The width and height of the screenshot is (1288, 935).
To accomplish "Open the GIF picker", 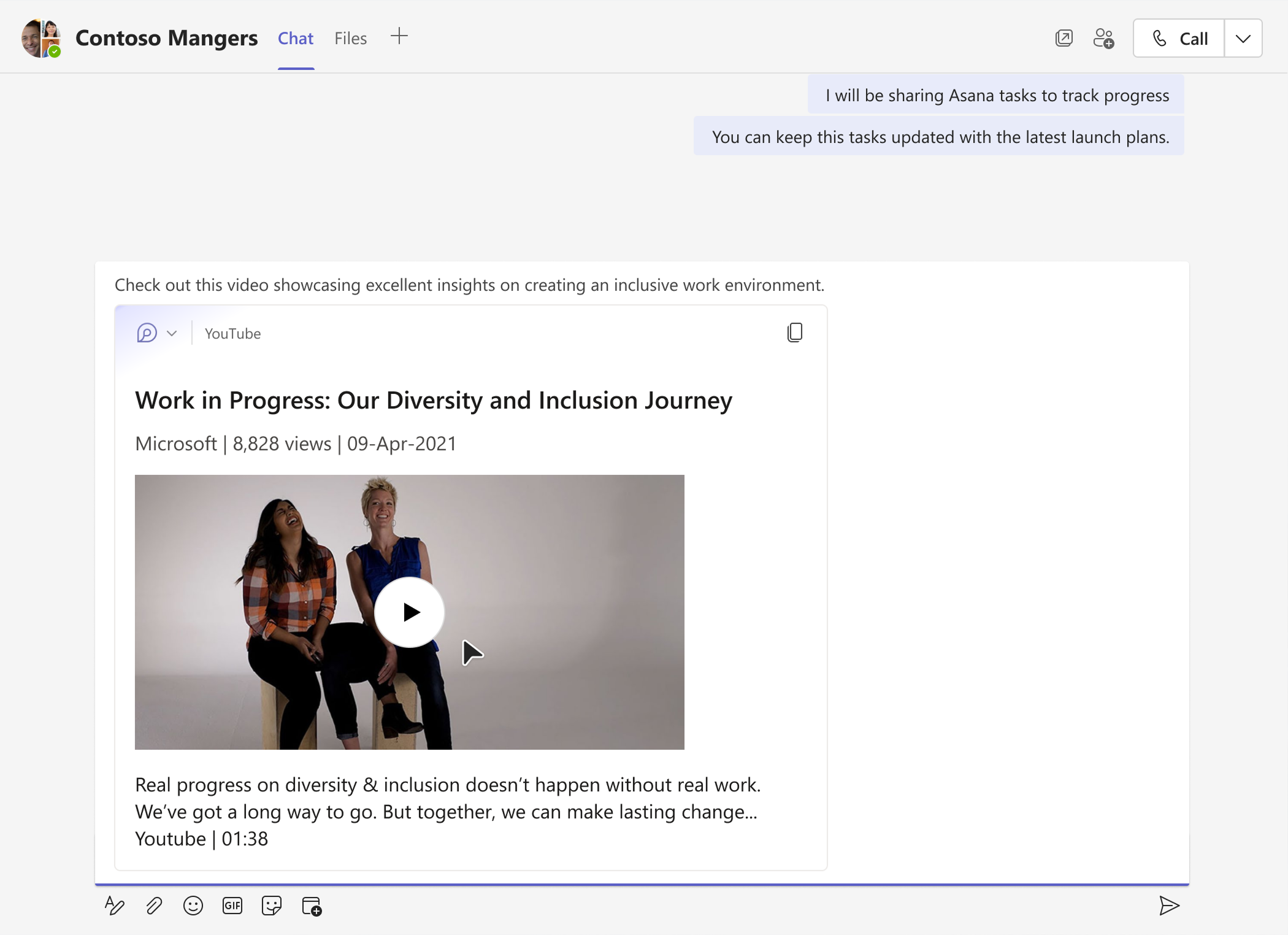I will tap(232, 906).
